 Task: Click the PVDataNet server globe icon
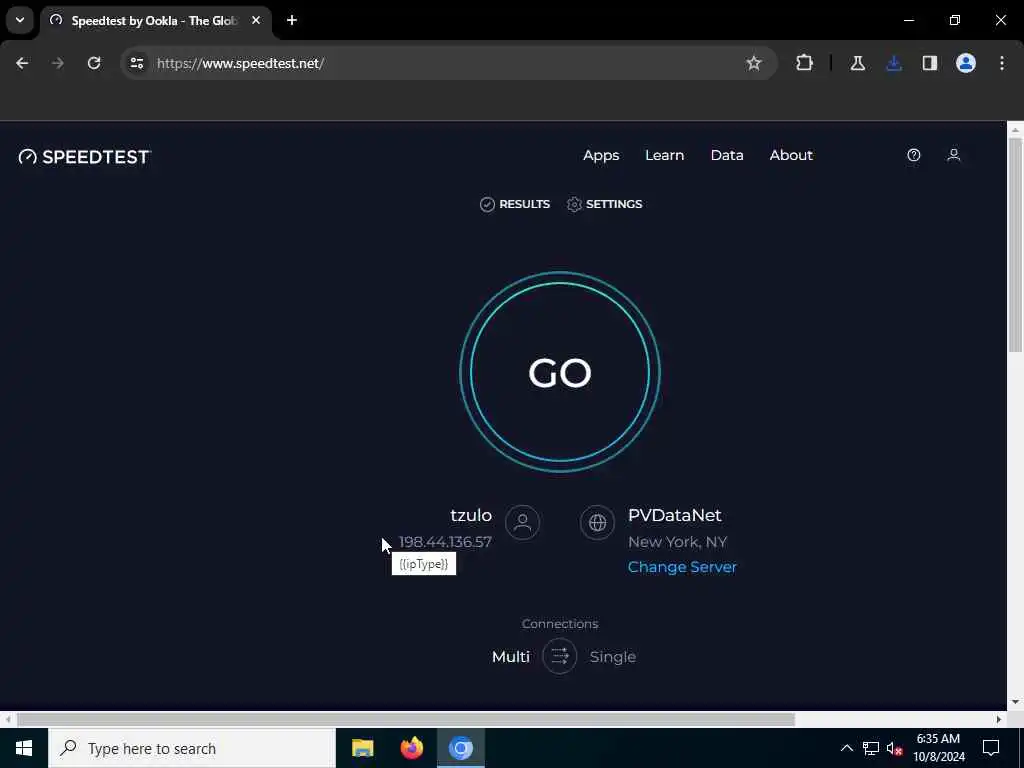point(597,522)
